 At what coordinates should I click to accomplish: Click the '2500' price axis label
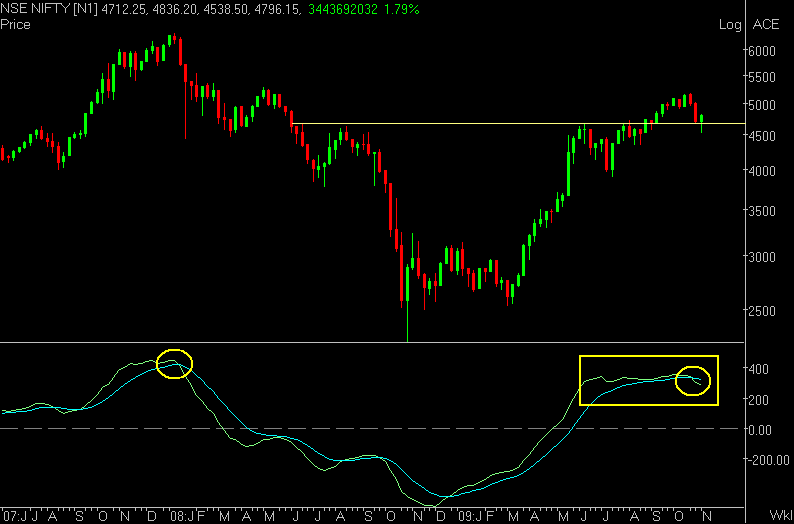tap(761, 311)
